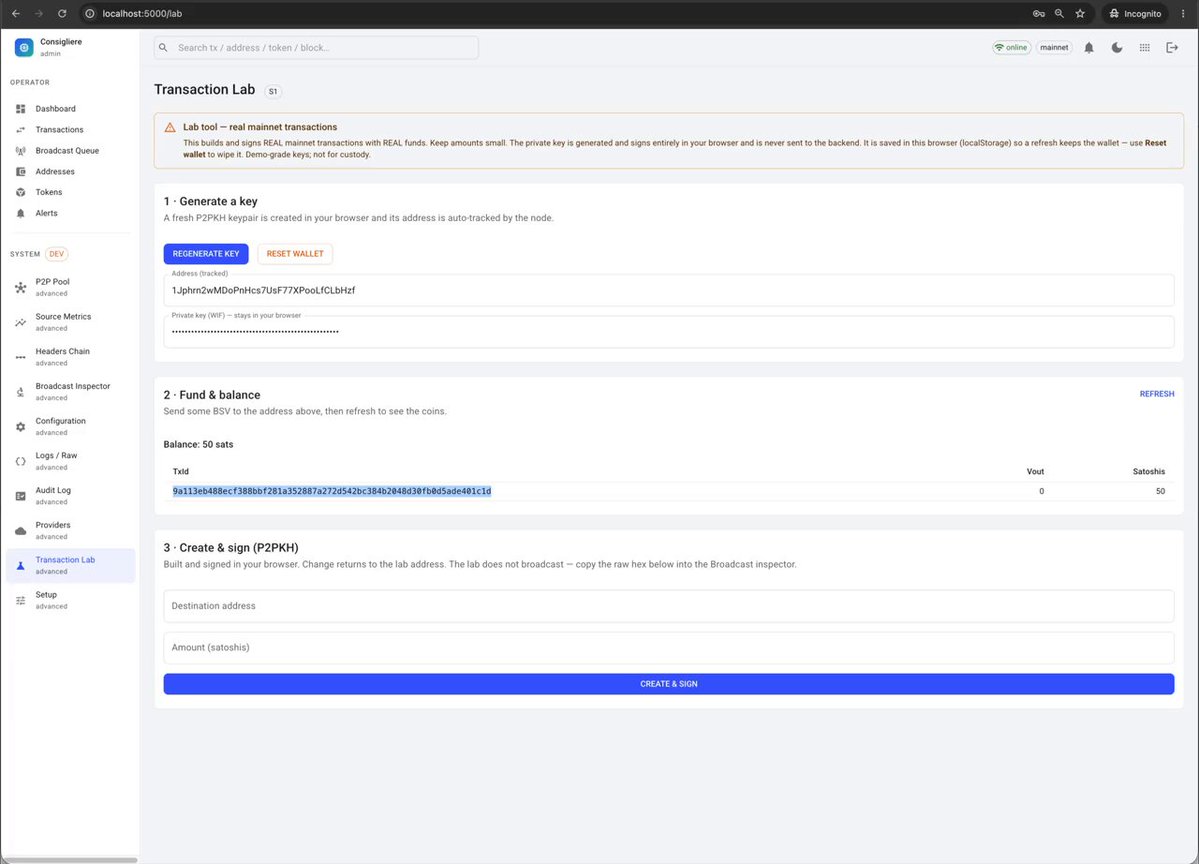Viewport: 1199px width, 864px height.
Task: Click the Private key (WIF) field
Action: click(668, 332)
